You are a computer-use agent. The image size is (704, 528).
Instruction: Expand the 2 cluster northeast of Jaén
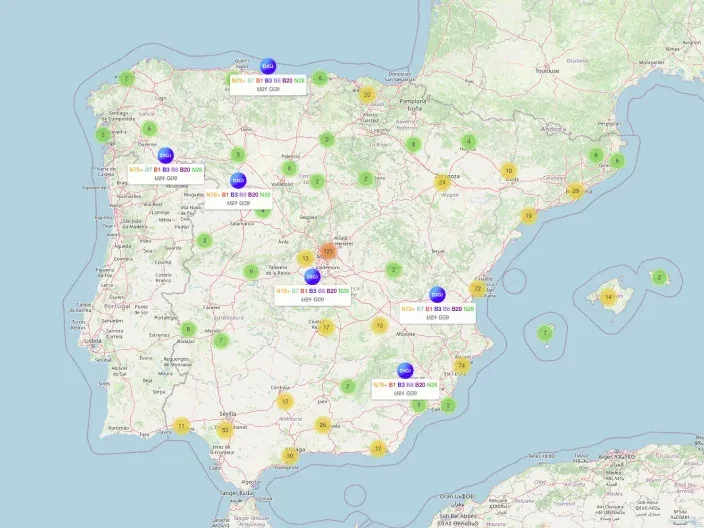[348, 386]
